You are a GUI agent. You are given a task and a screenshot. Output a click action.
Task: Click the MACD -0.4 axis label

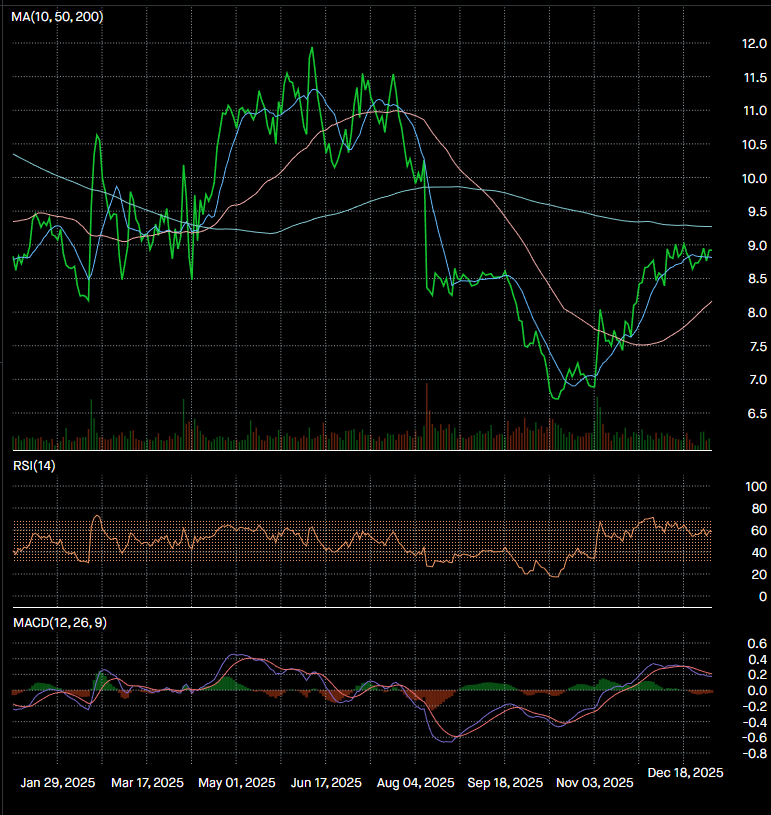(755, 722)
